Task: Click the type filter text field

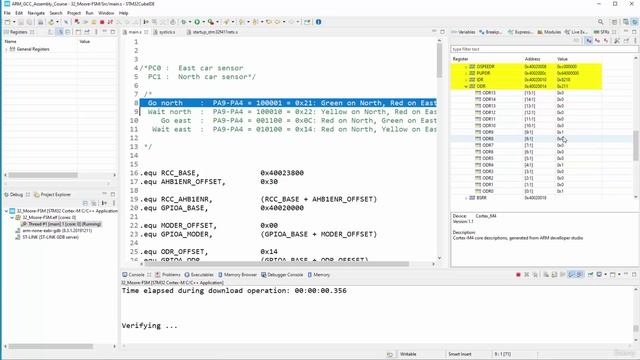Action: [x=544, y=49]
